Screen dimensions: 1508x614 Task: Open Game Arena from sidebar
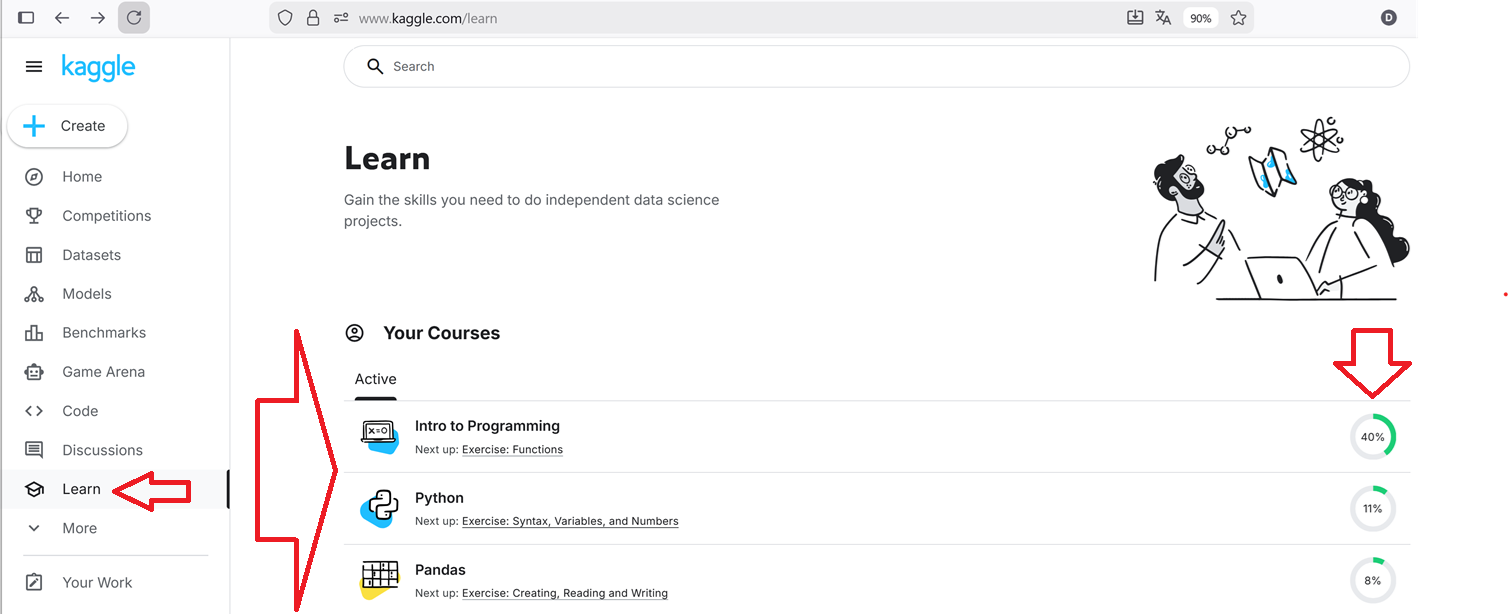point(103,372)
